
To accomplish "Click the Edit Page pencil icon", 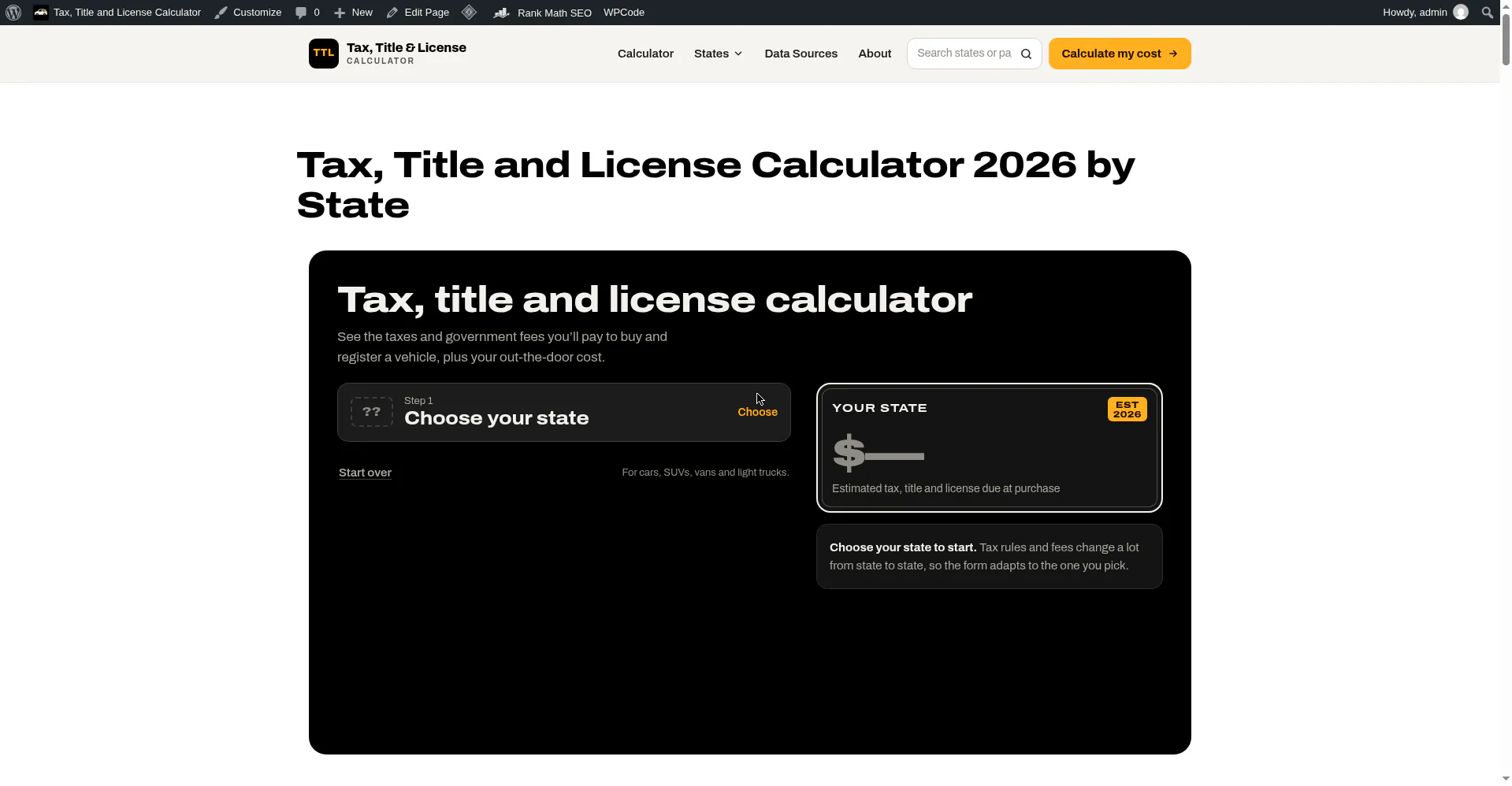I will click(392, 13).
